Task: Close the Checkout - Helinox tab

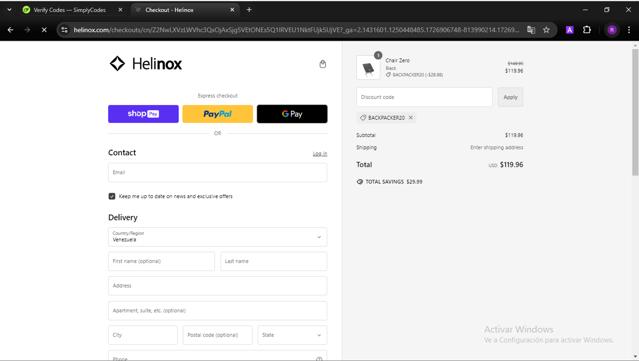Action: coord(232,10)
